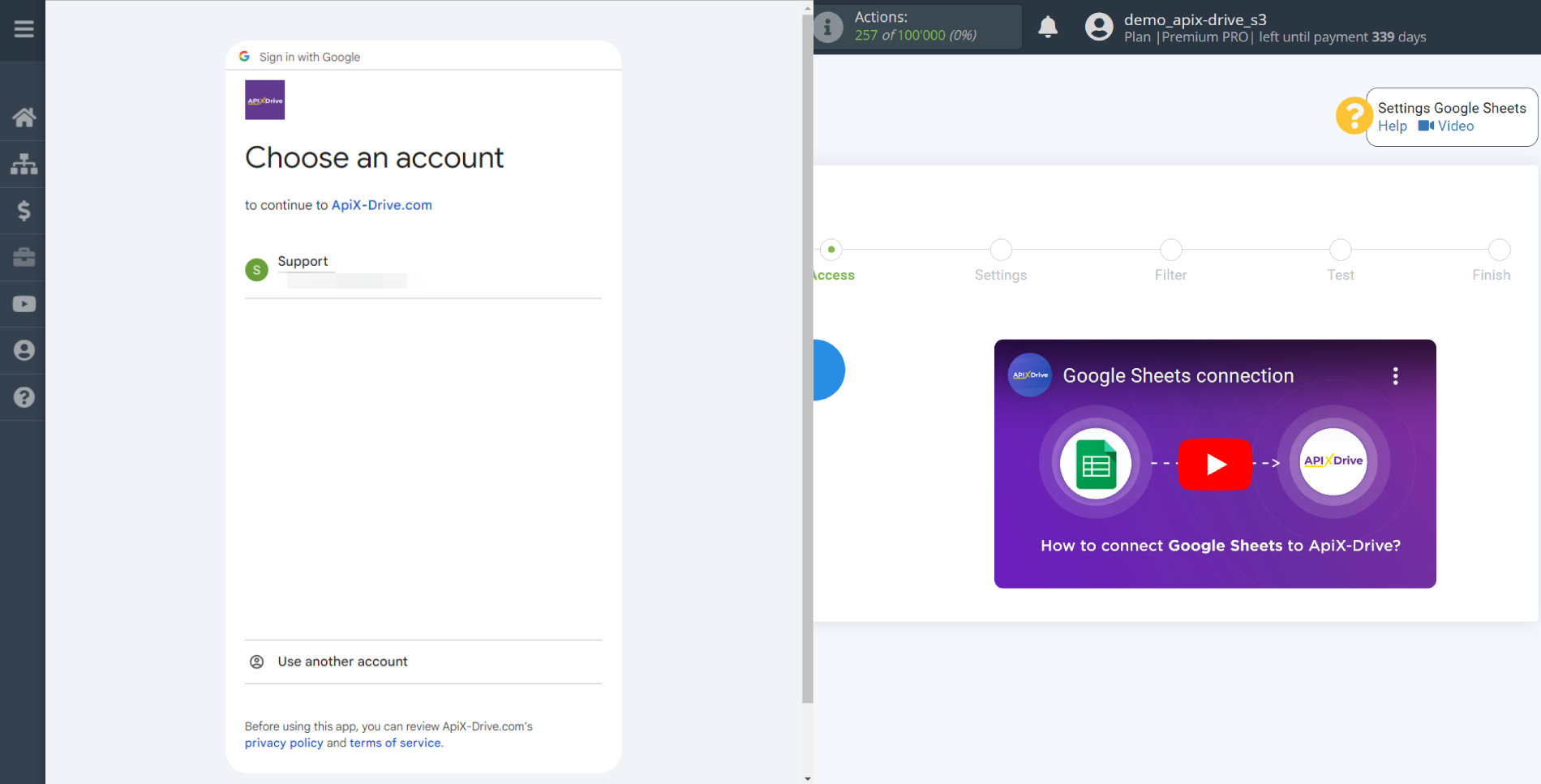
Task: Click the user avatar icon in the header
Action: (1099, 27)
